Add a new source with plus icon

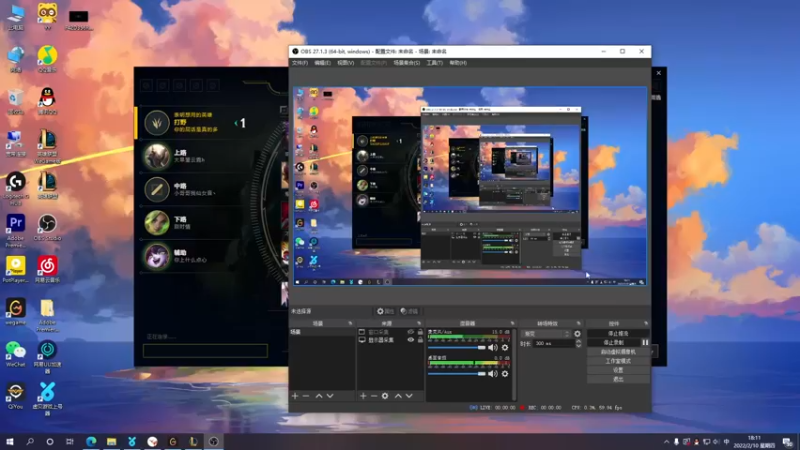(363, 396)
